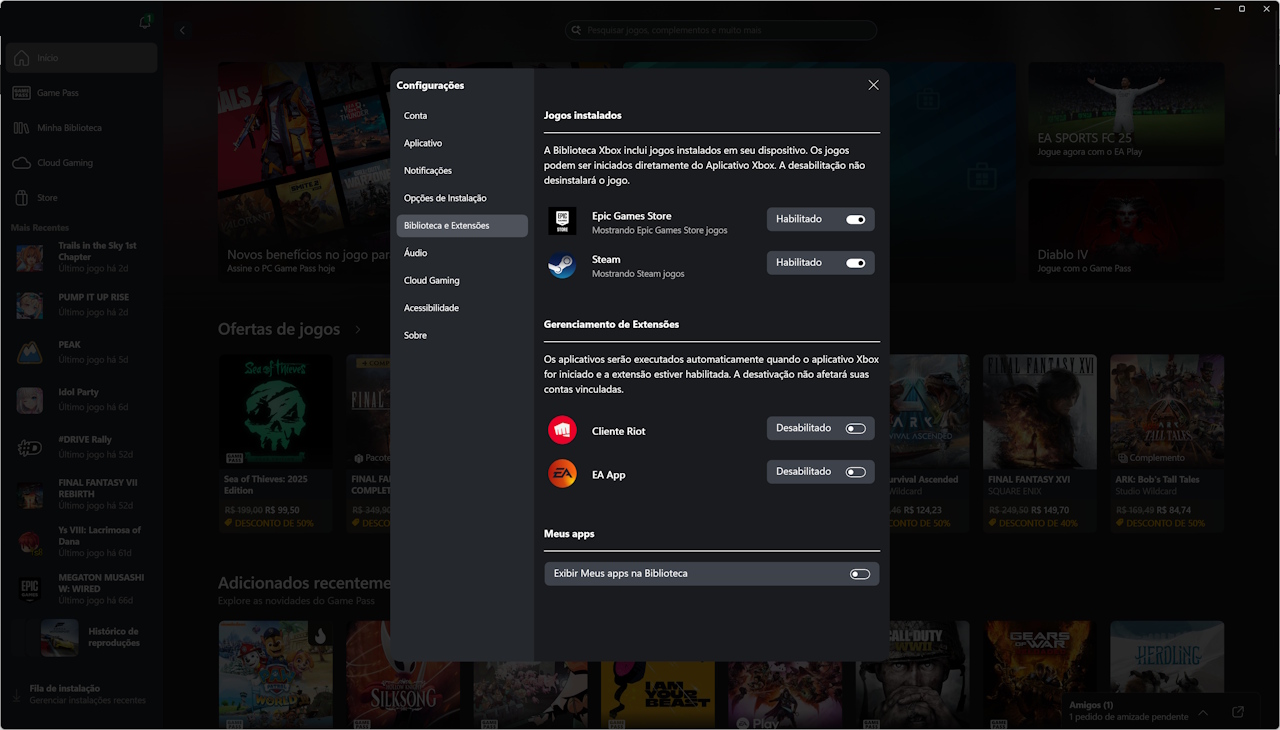The image size is (1280, 730).
Task: Collapse the sidebar with the back chevron
Action: tap(182, 30)
